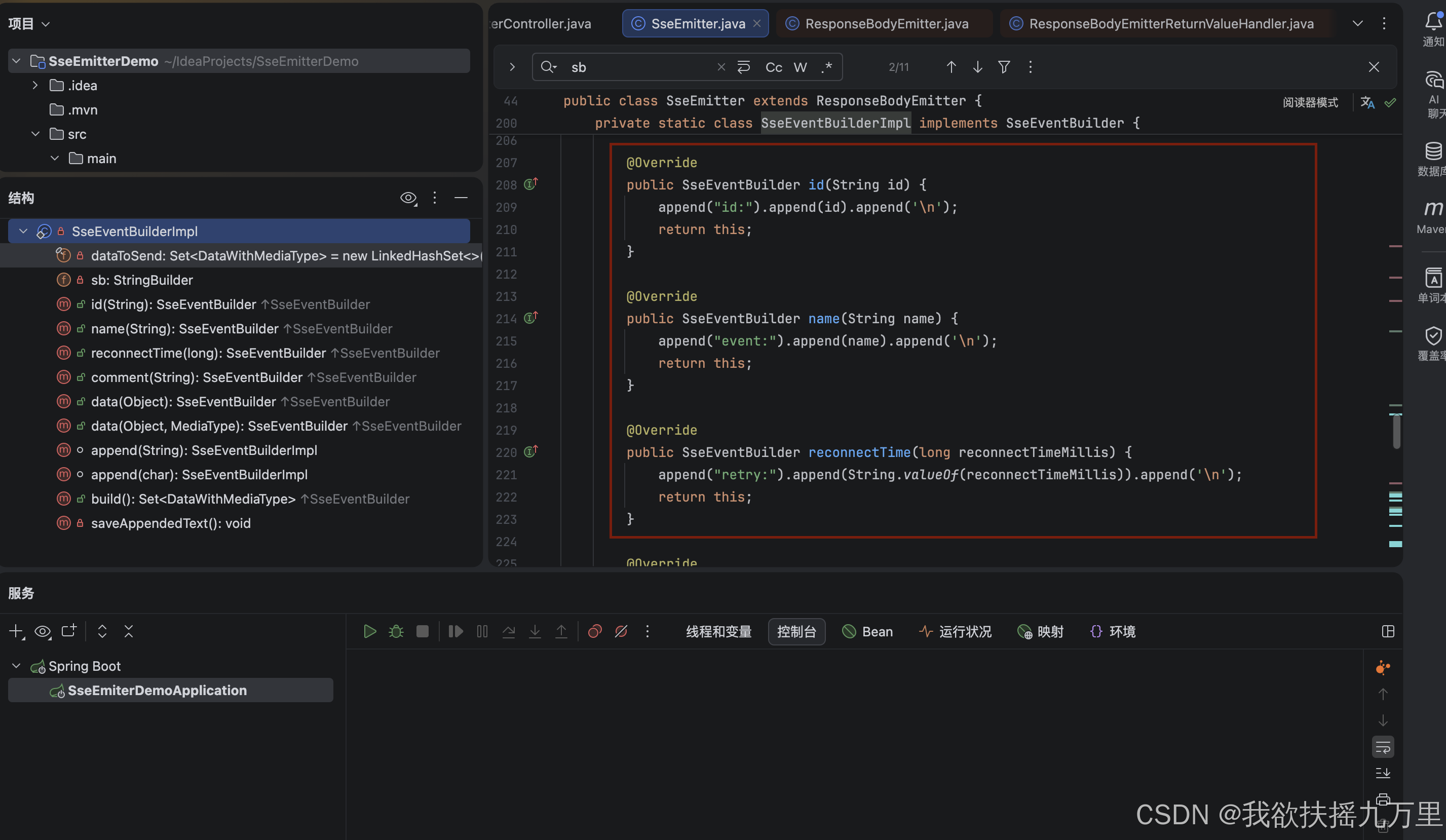
Task: Open the AI chat tool window
Action: pyautogui.click(x=1433, y=81)
